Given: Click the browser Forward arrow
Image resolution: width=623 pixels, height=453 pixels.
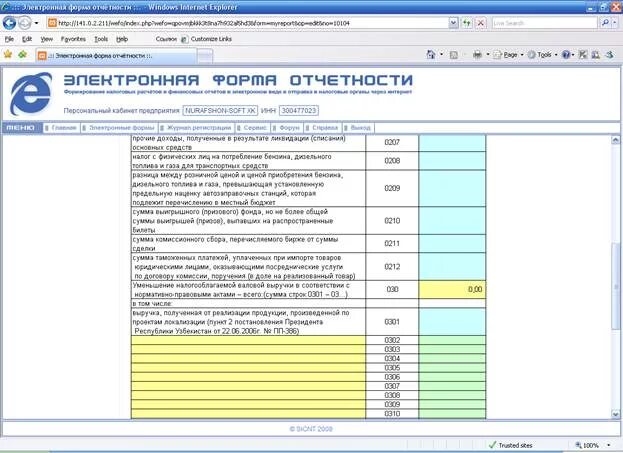Looking at the screenshot, I should (x=25, y=23).
